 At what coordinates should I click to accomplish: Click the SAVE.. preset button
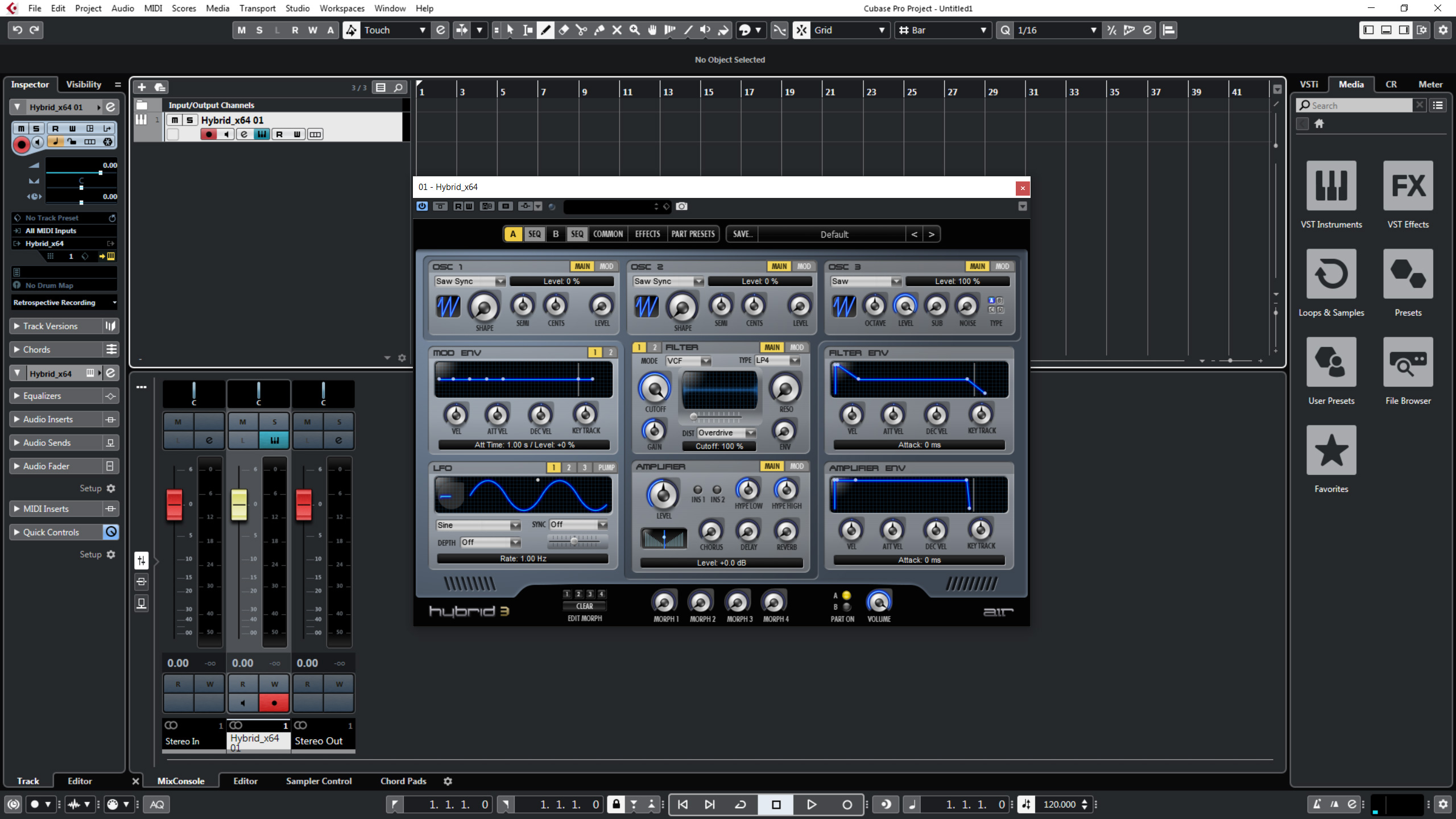point(742,234)
